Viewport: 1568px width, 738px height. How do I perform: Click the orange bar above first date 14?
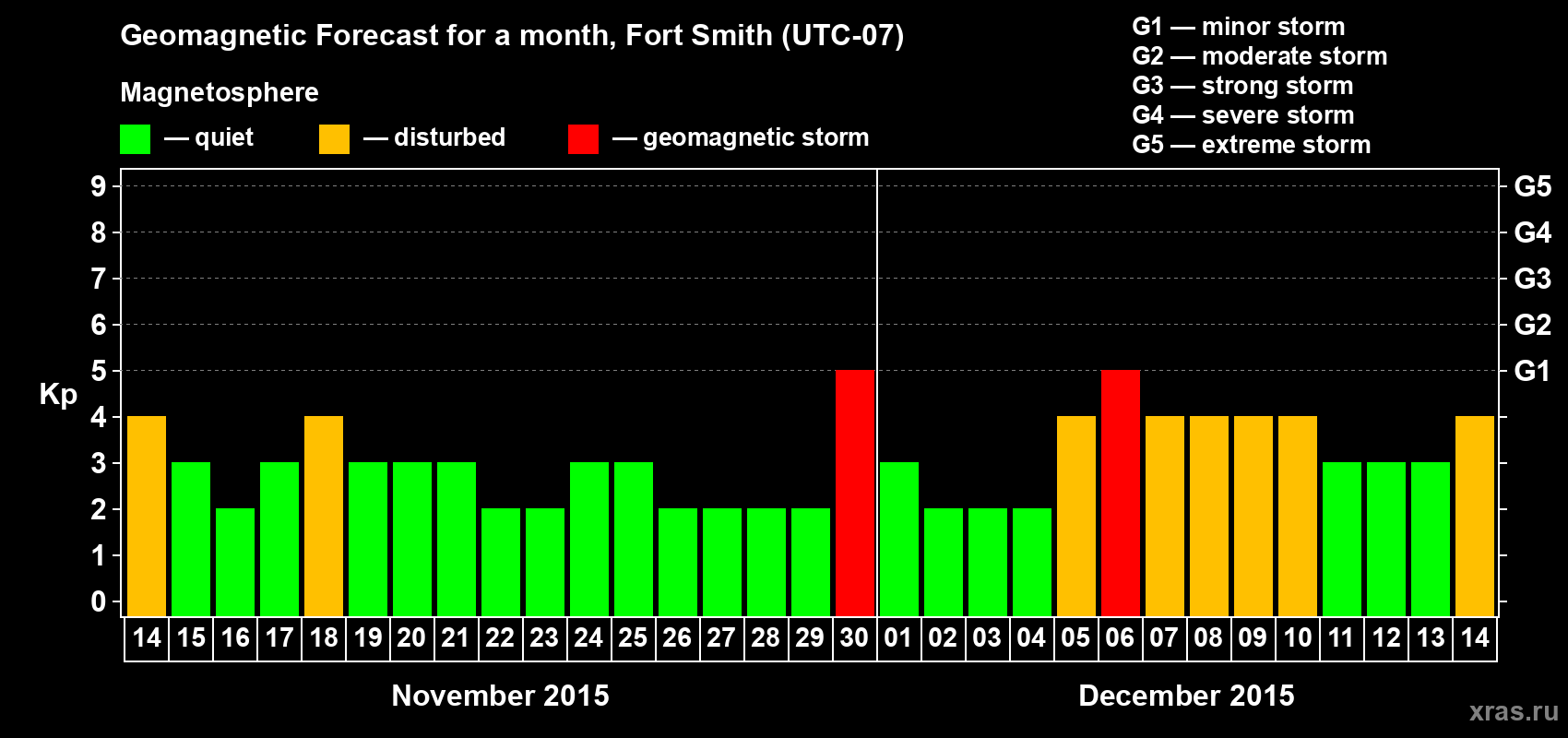pyautogui.click(x=147, y=516)
